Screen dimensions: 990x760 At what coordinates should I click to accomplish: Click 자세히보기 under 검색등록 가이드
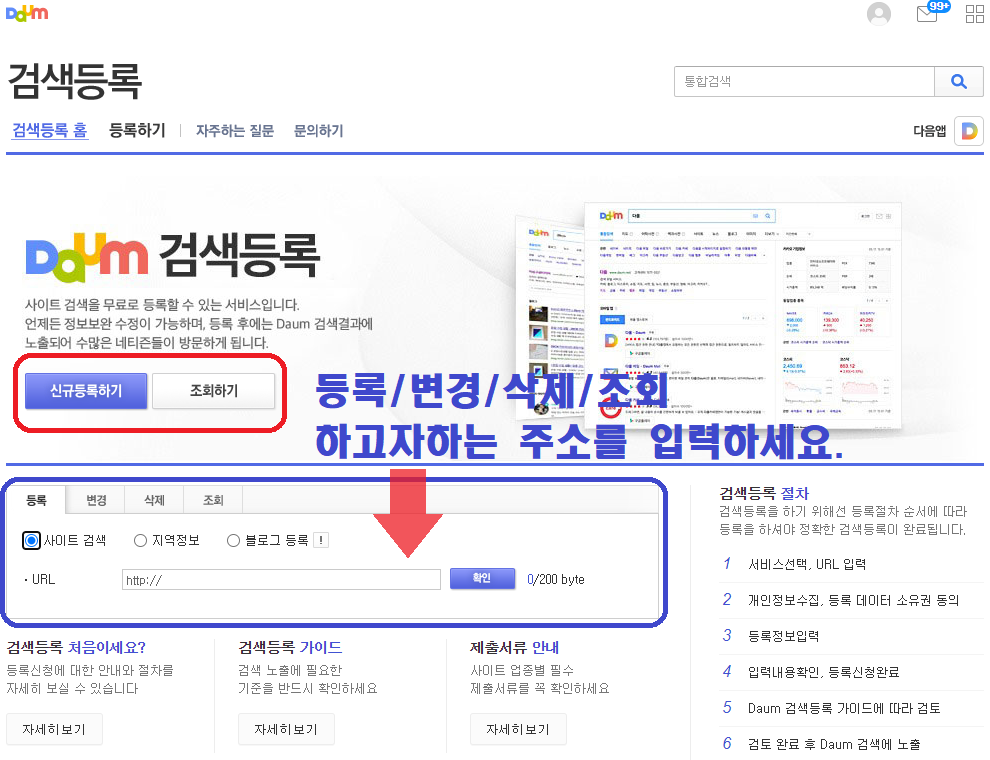point(286,729)
